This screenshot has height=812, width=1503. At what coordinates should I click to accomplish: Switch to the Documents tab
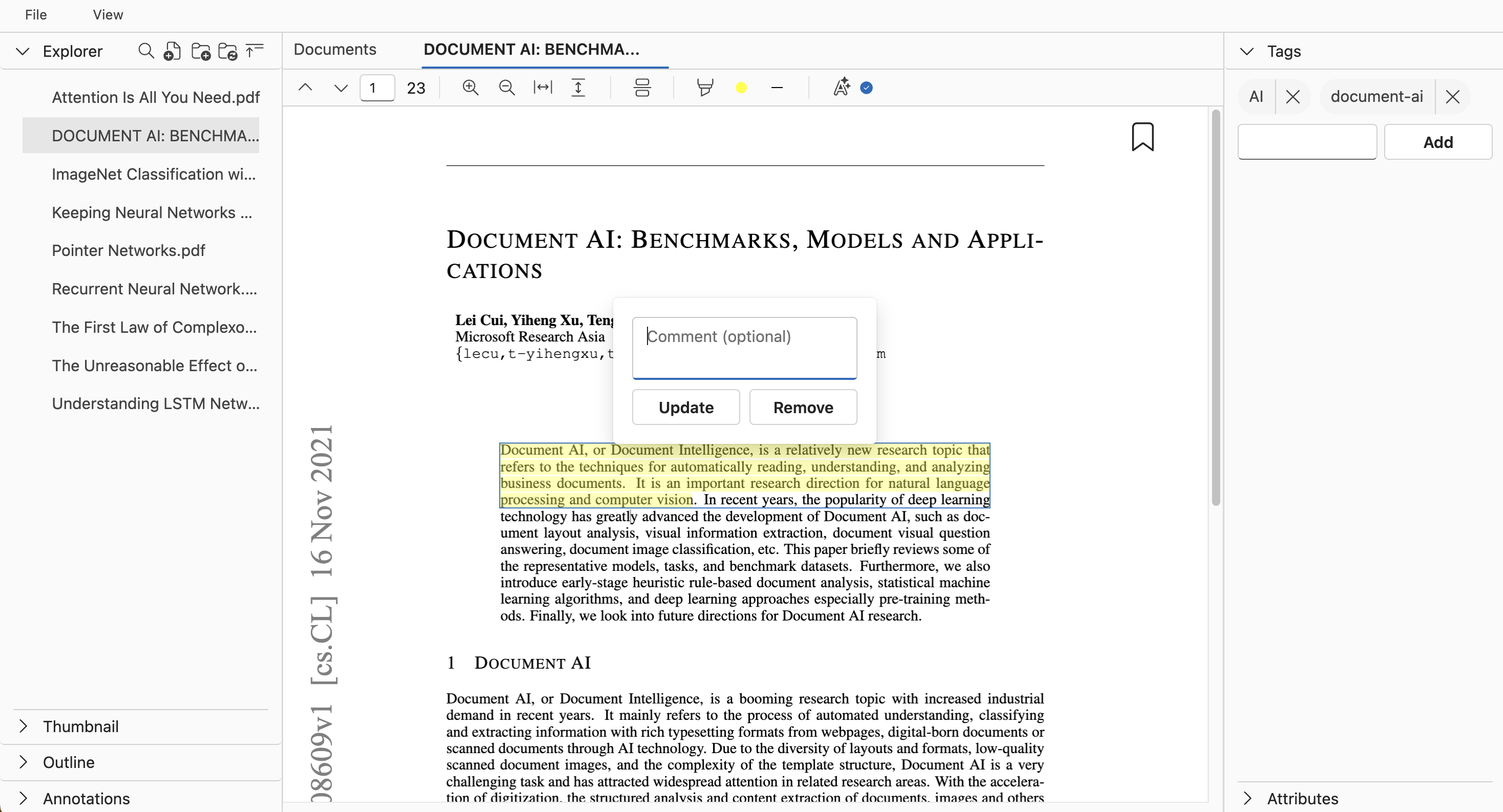click(x=335, y=50)
